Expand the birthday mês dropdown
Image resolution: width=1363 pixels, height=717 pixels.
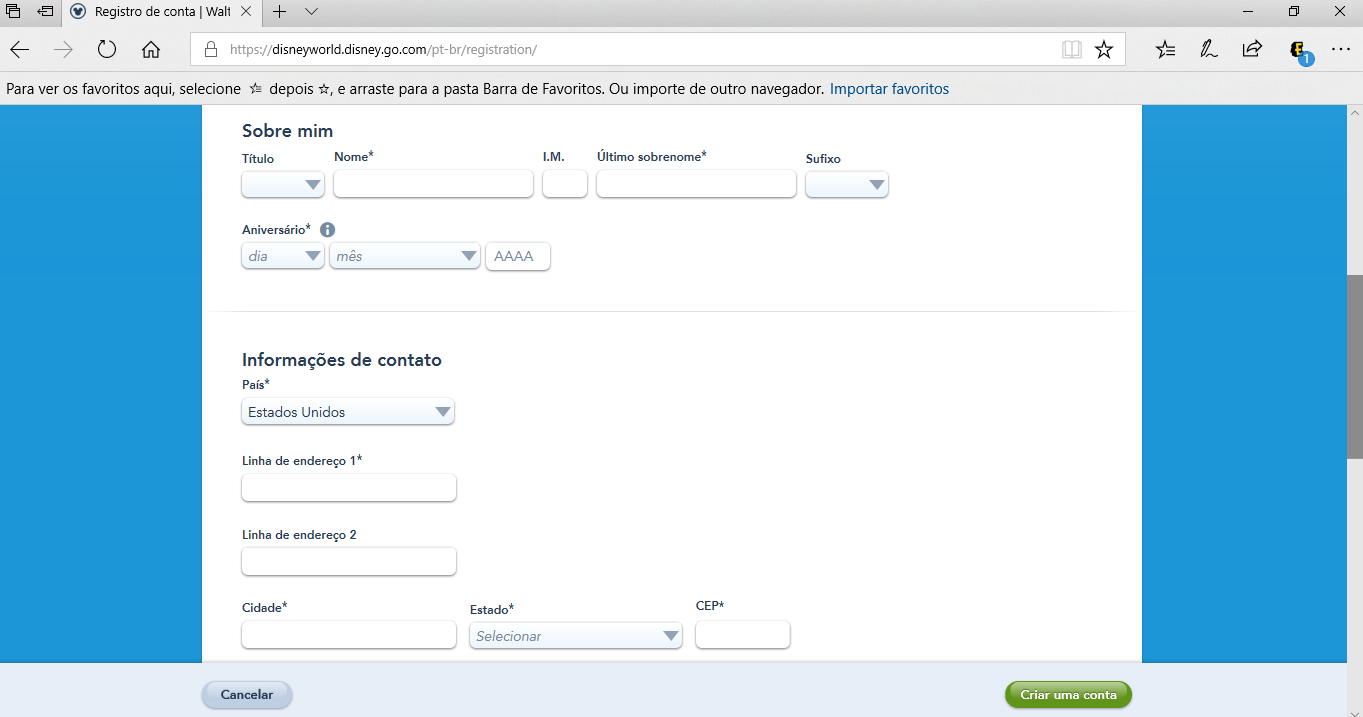404,256
